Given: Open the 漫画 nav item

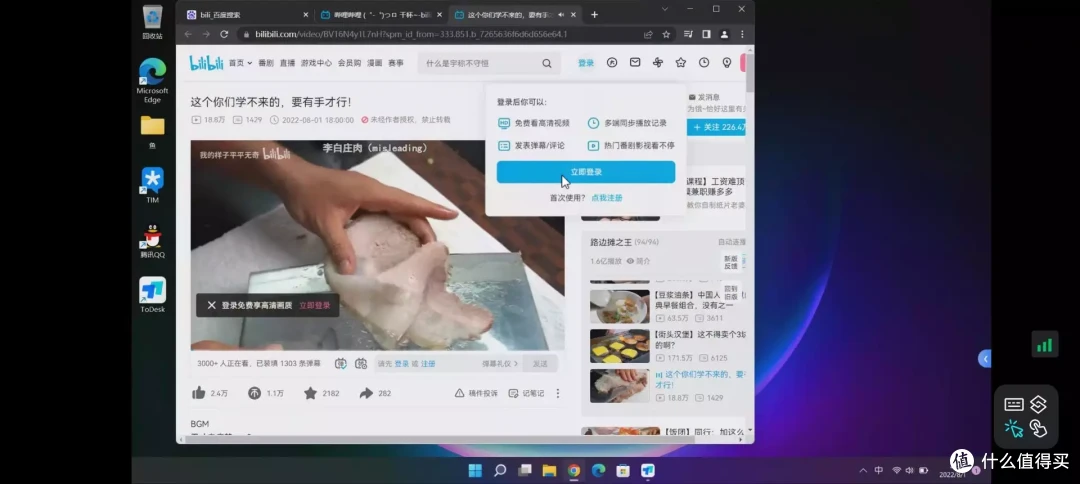Looking at the screenshot, I should [x=375, y=63].
